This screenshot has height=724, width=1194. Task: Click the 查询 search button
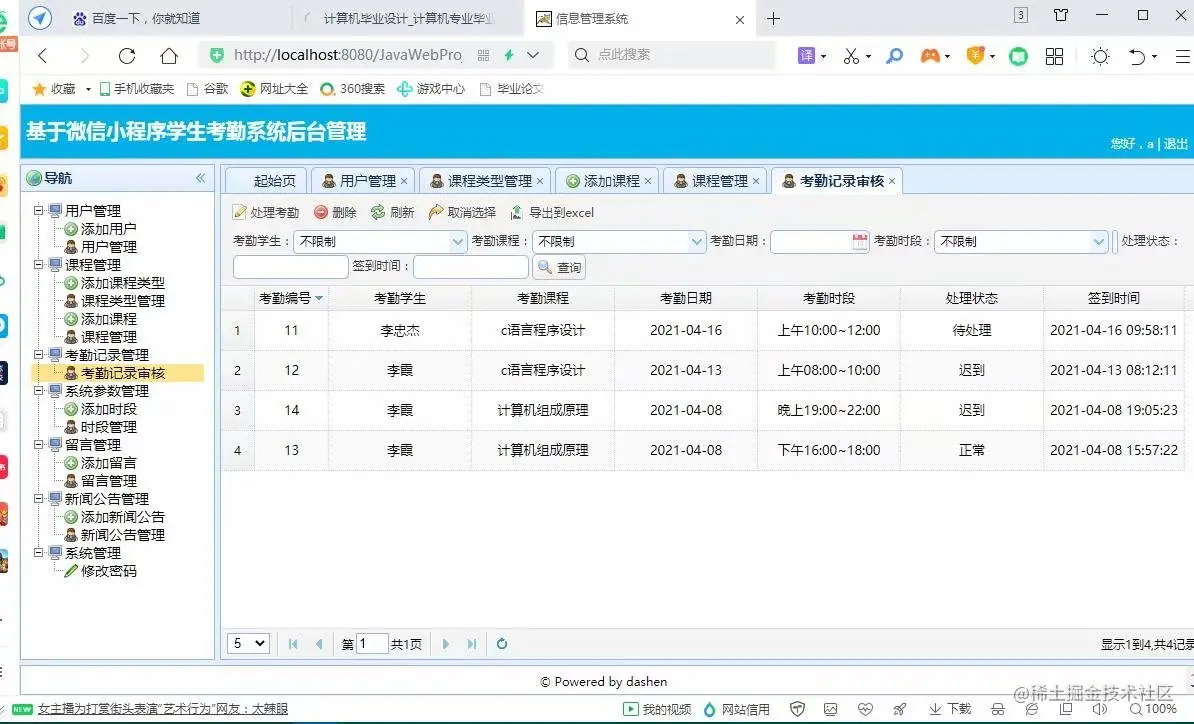pos(560,267)
